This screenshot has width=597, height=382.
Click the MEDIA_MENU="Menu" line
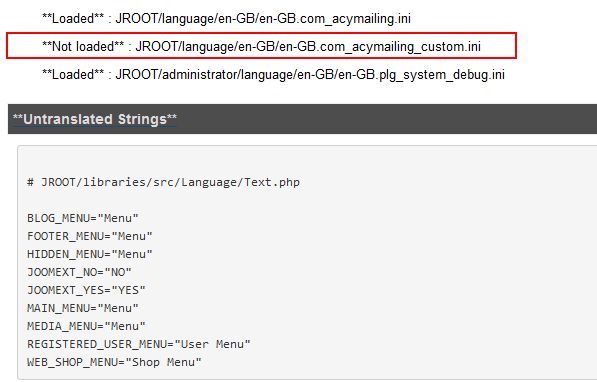(86, 326)
